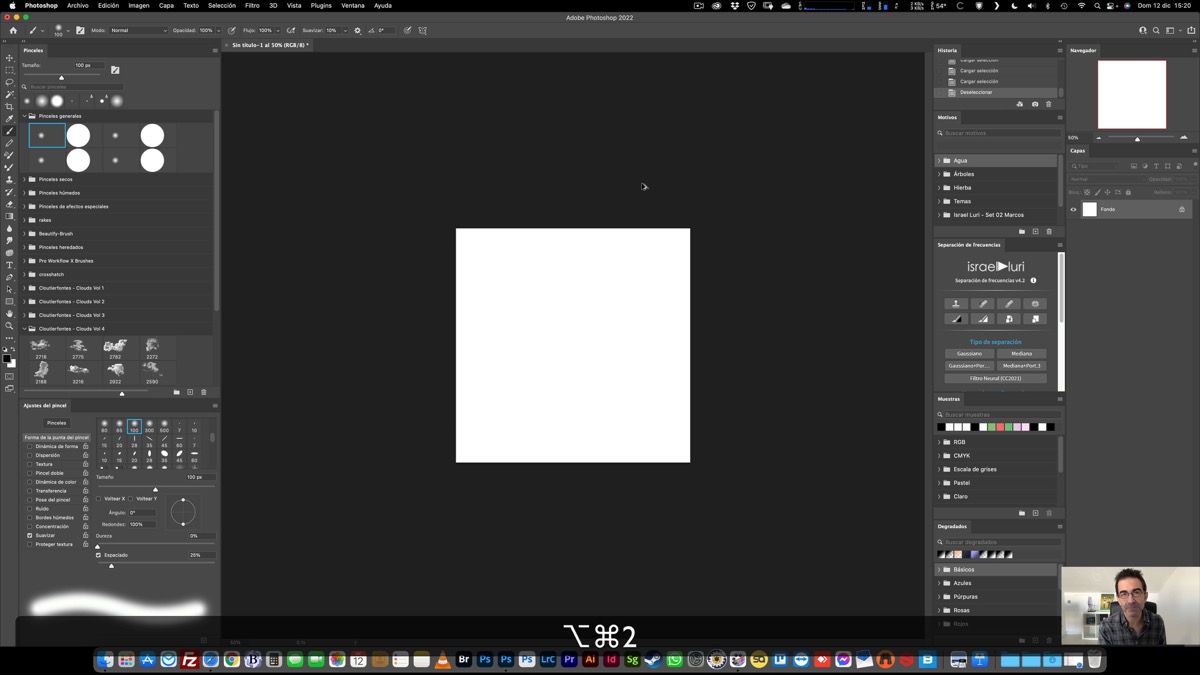Select the Type (T) tool

point(10,265)
